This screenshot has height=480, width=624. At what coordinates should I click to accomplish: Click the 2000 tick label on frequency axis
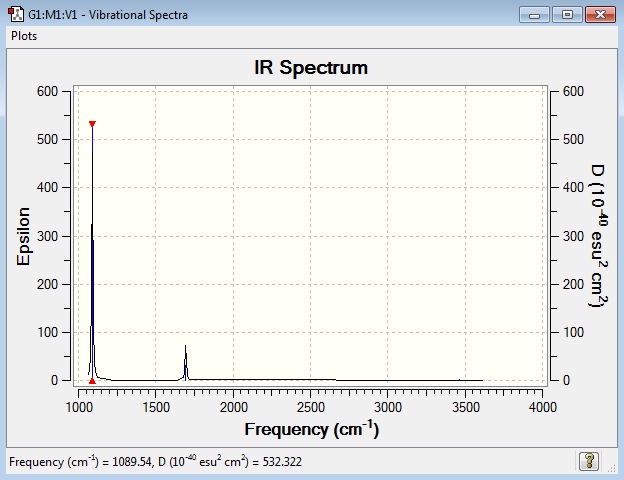point(234,407)
